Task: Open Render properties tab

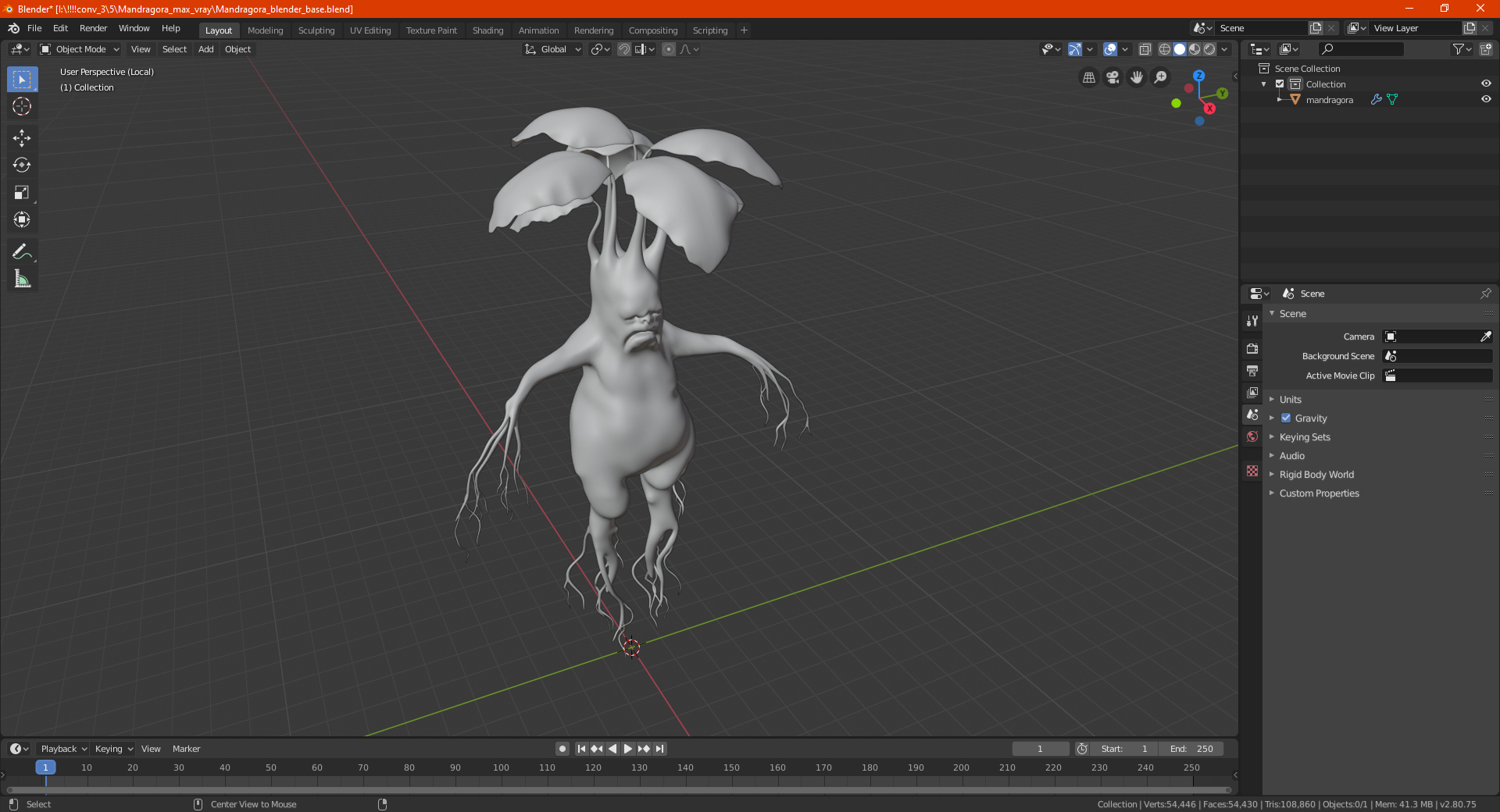Action: 1252,348
